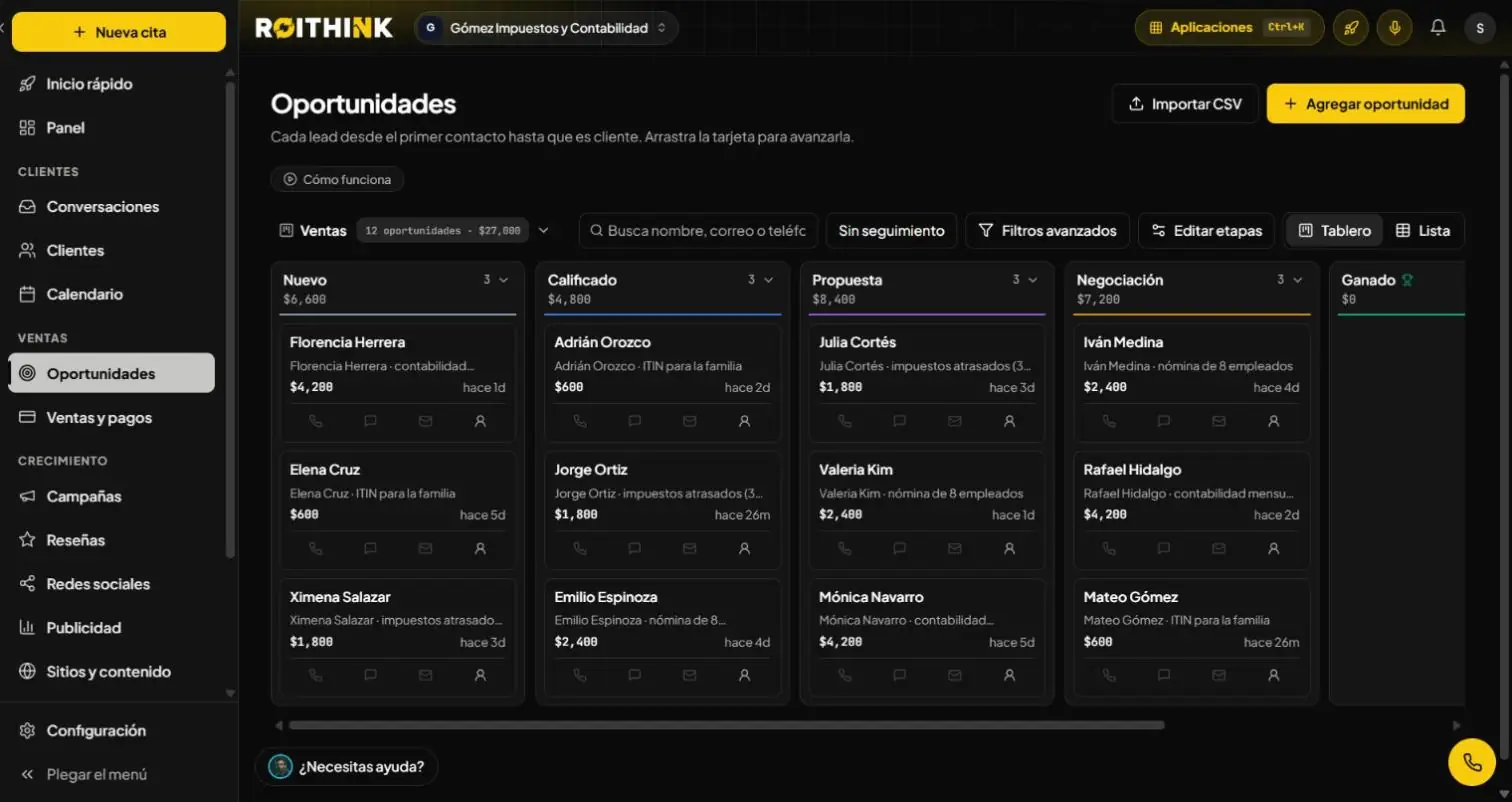Image resolution: width=1512 pixels, height=802 pixels.
Task: Click the rocket icon in top bar
Action: pos(1350,28)
